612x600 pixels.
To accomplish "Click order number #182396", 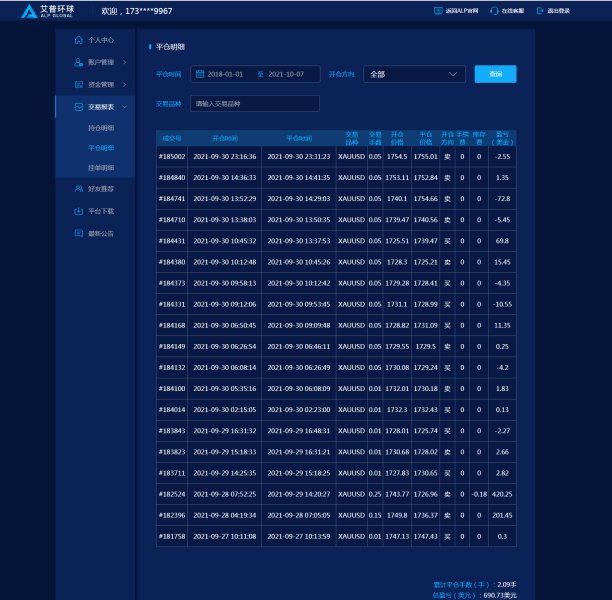I will tap(172, 515).
